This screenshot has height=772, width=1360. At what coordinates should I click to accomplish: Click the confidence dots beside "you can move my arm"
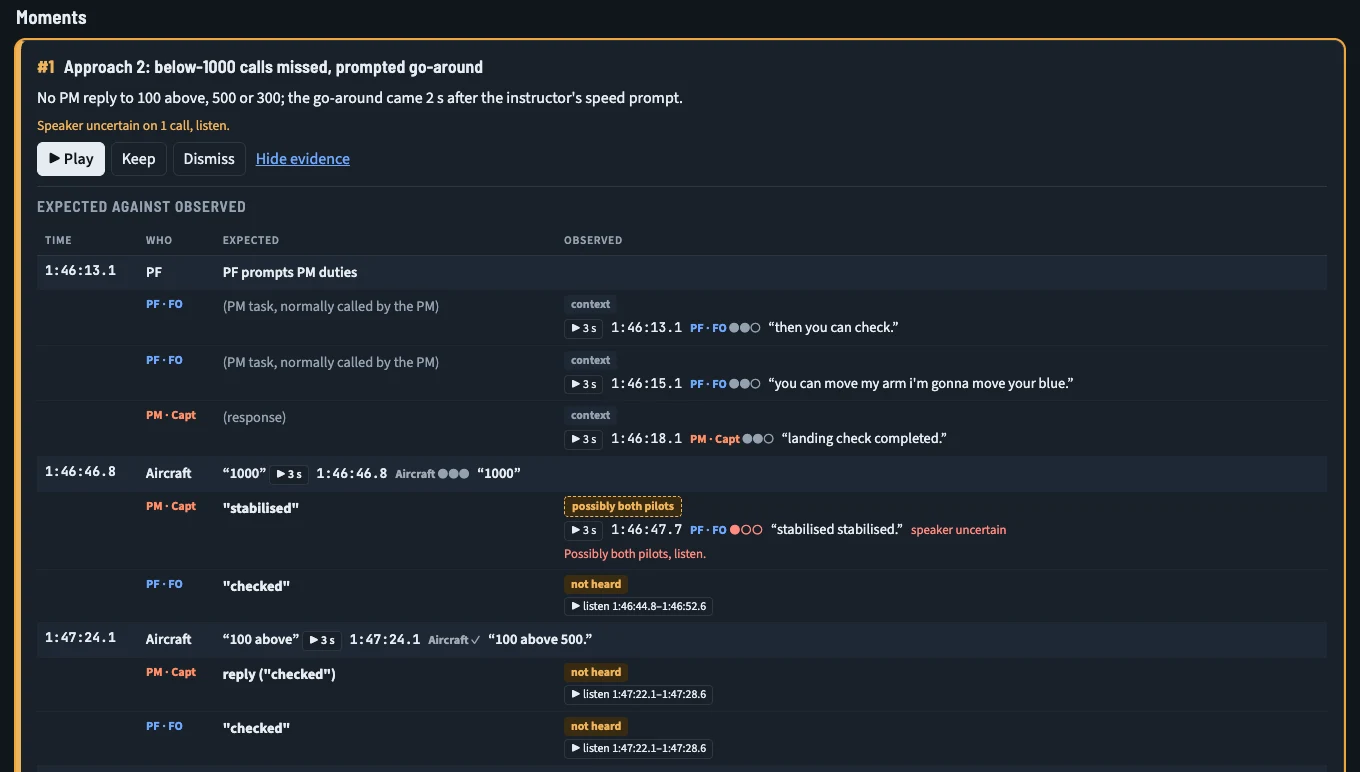745,384
